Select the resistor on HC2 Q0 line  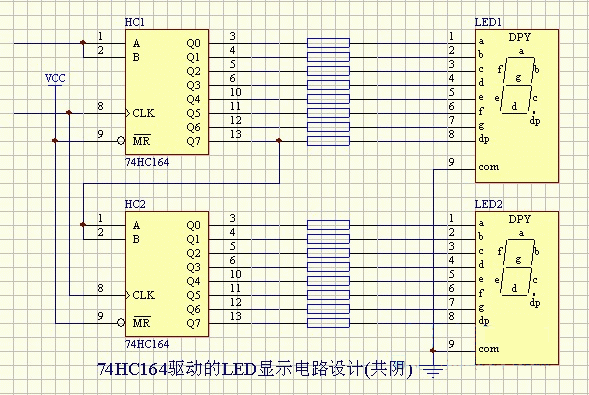pos(328,225)
